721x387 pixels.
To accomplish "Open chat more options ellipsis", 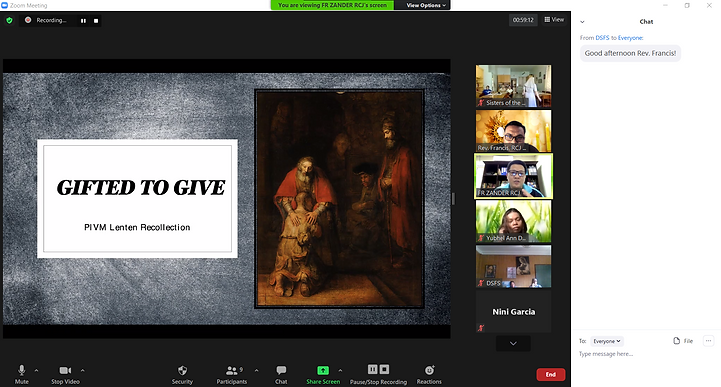I will (x=709, y=341).
